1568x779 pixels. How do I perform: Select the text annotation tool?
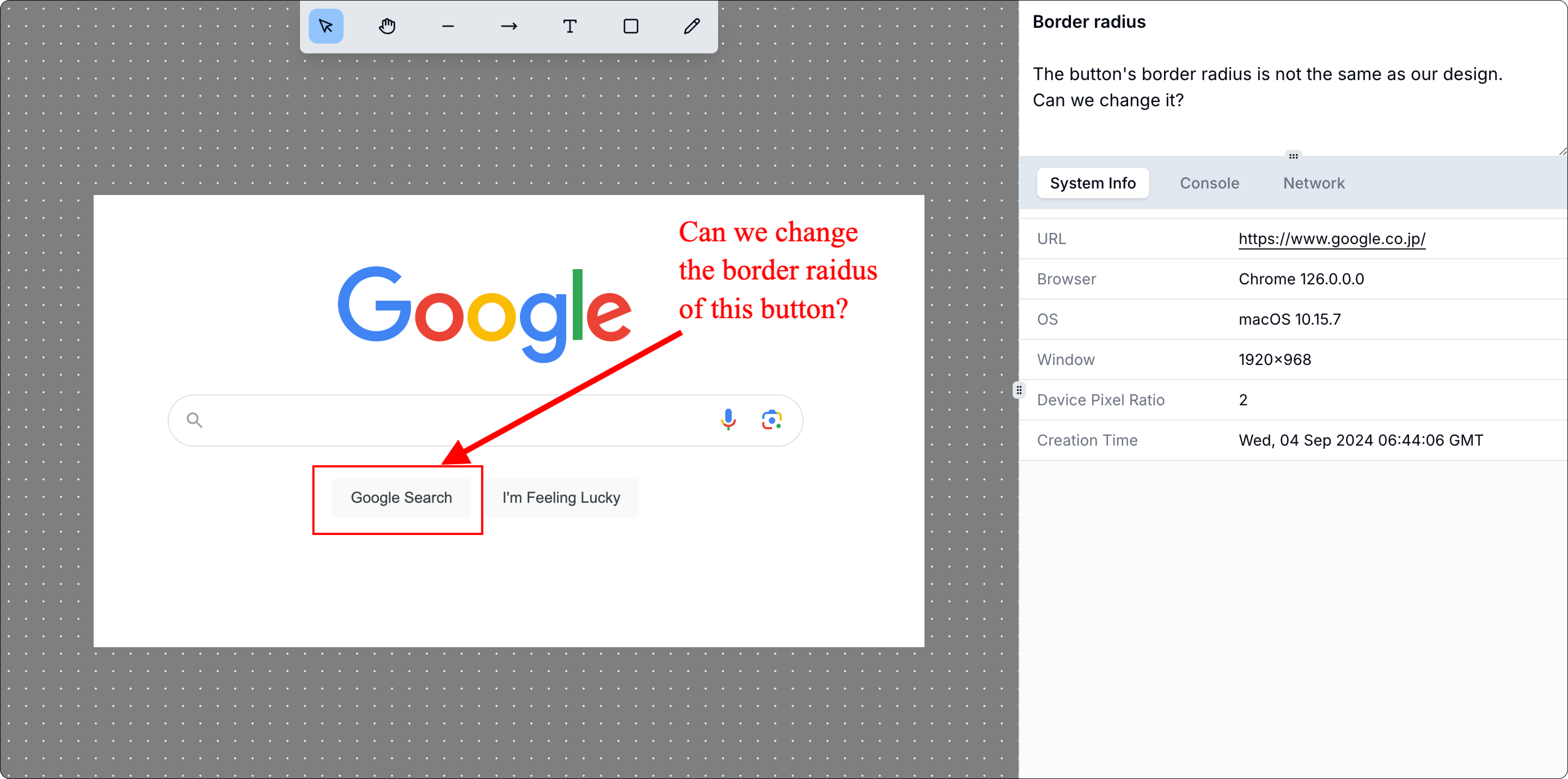pos(570,26)
